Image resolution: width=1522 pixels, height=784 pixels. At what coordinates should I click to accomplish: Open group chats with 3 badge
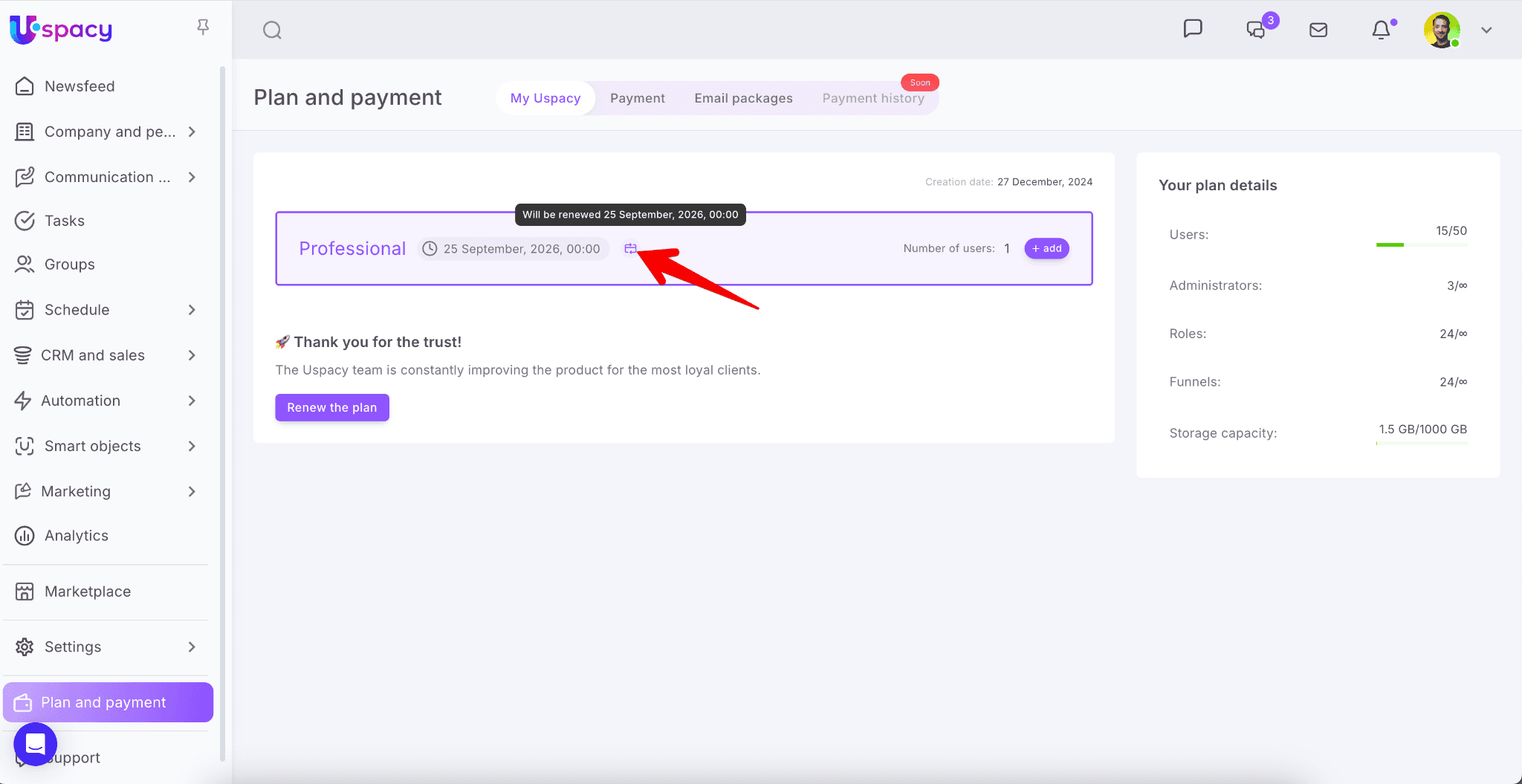point(1256,30)
